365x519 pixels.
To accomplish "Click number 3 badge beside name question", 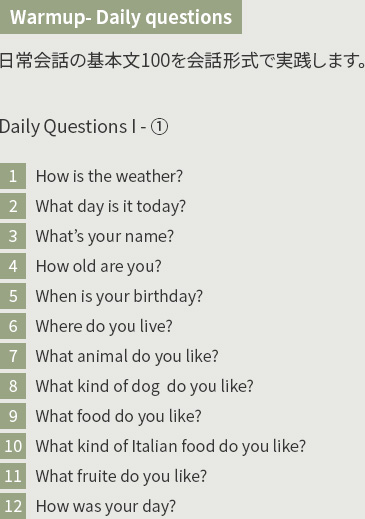I will [x=13, y=236].
